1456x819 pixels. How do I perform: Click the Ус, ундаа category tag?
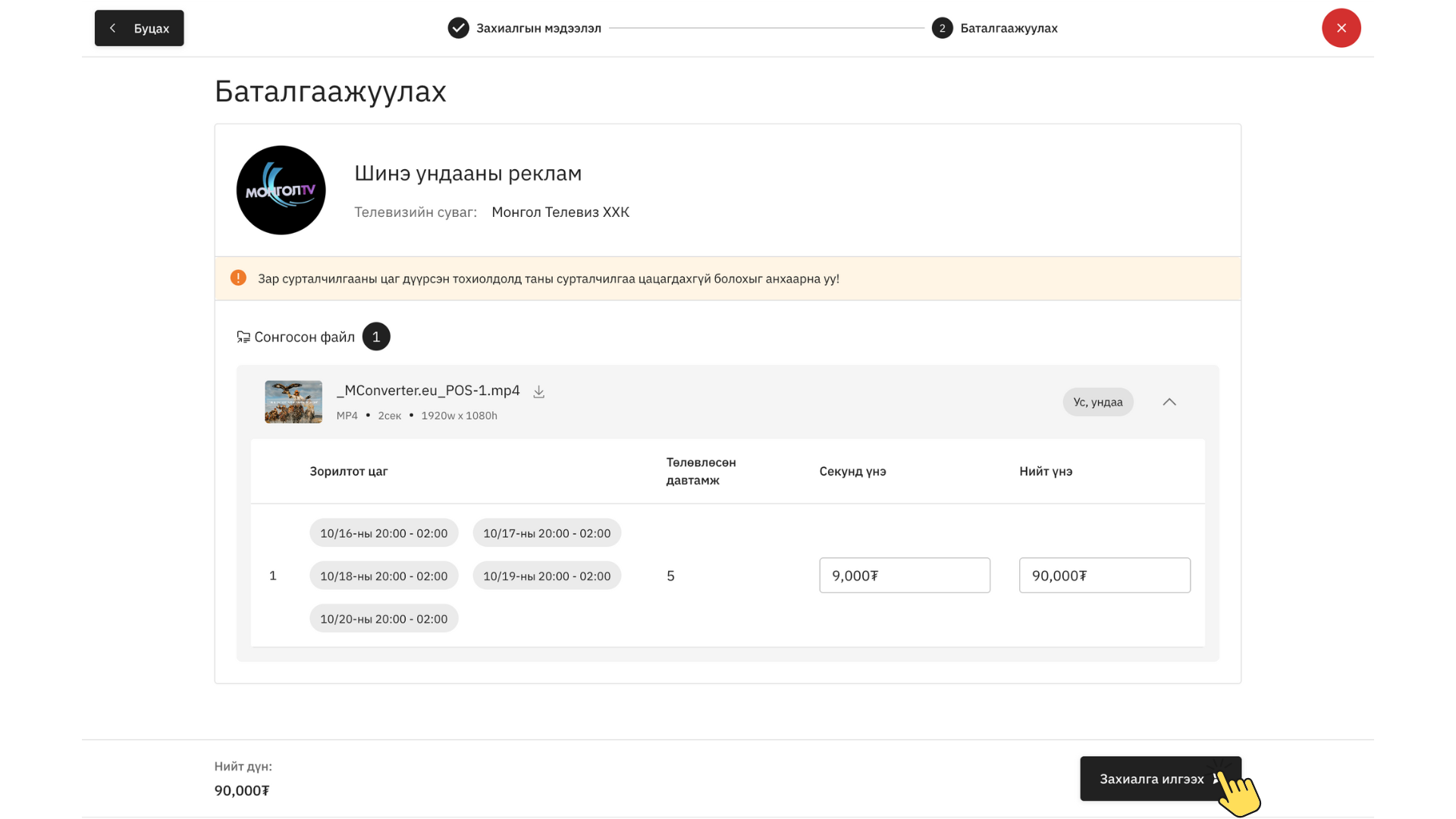[x=1097, y=402]
